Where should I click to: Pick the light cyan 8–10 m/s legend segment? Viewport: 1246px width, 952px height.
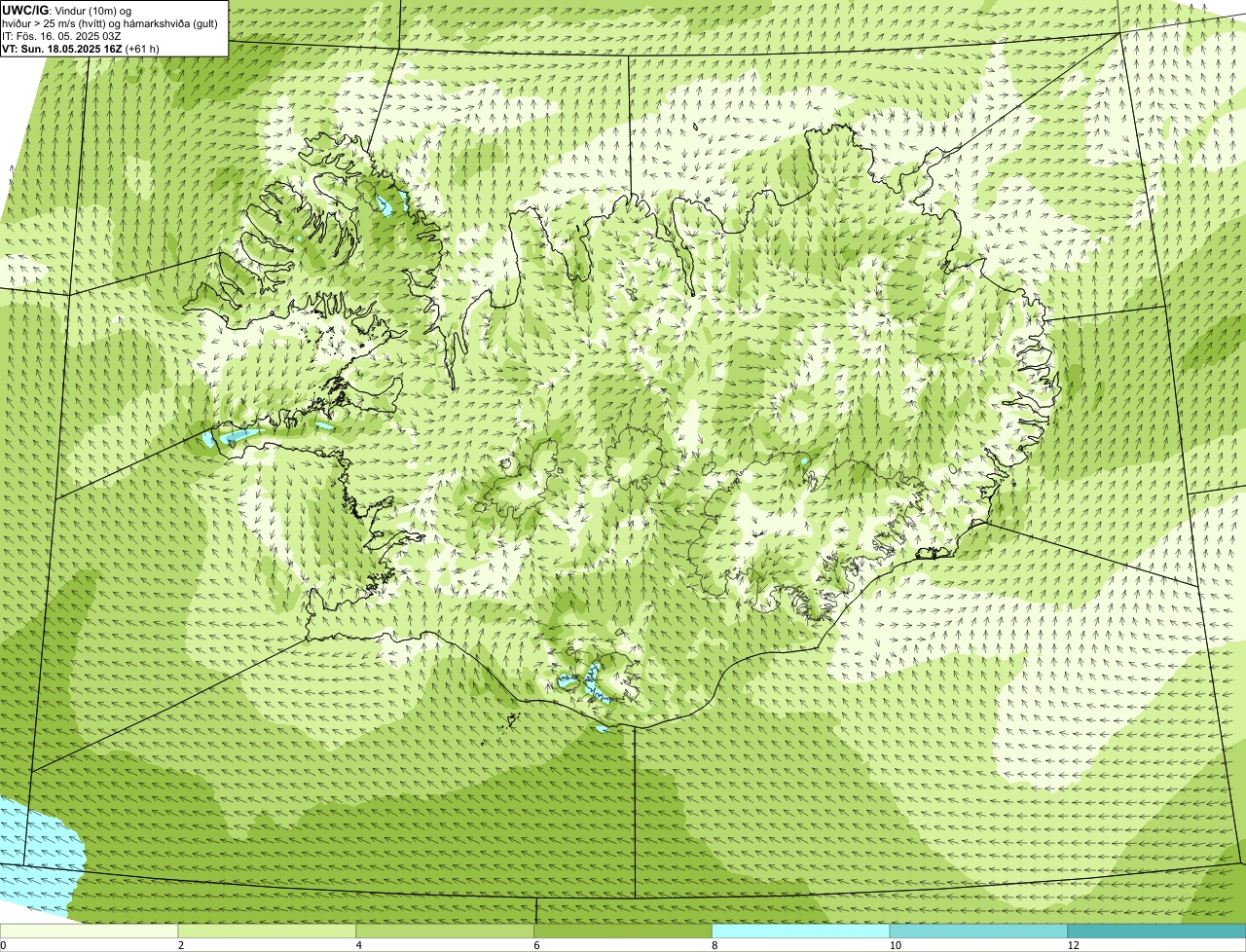pos(801,931)
